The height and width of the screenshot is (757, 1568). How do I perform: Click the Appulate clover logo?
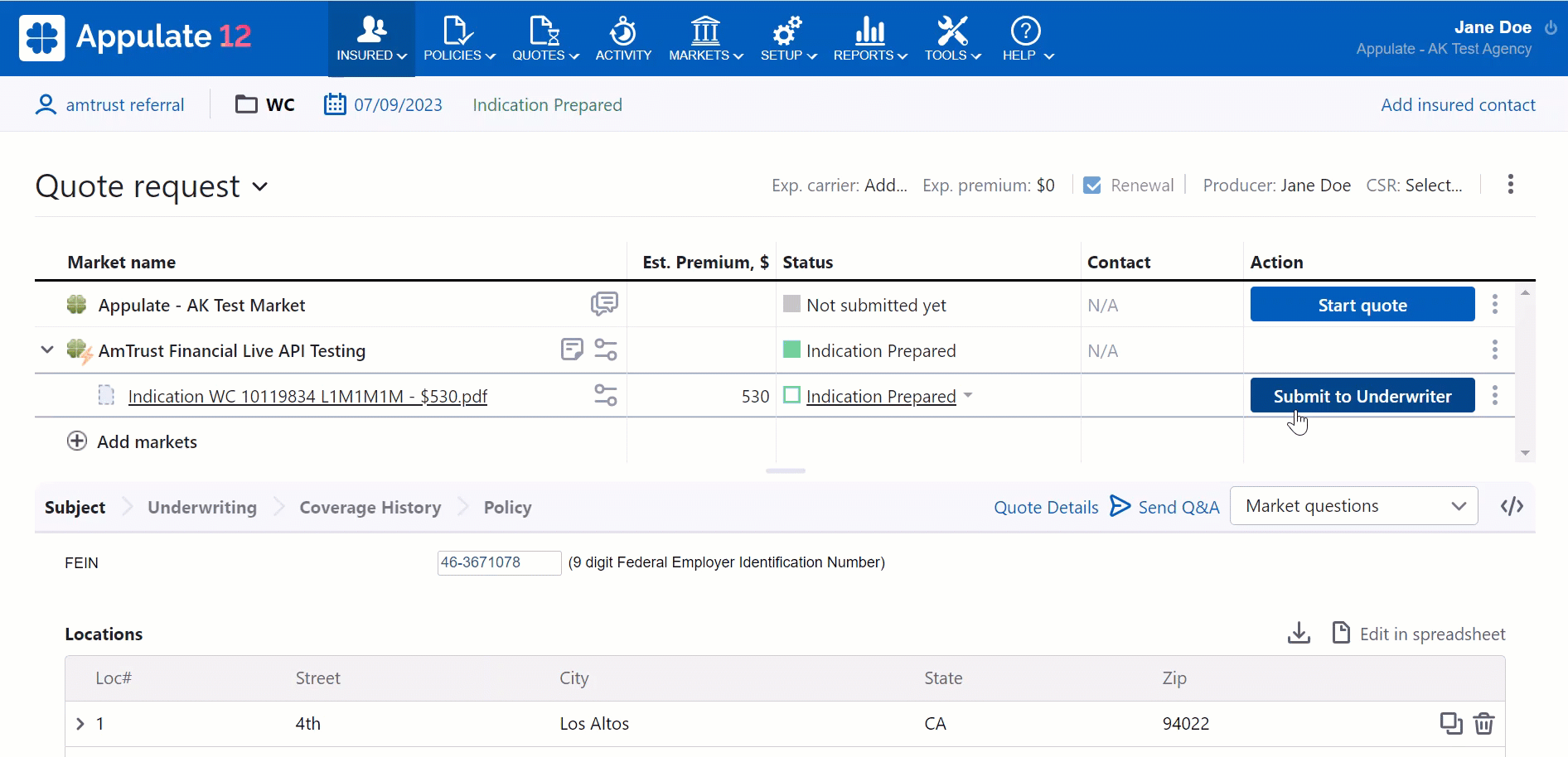41,38
